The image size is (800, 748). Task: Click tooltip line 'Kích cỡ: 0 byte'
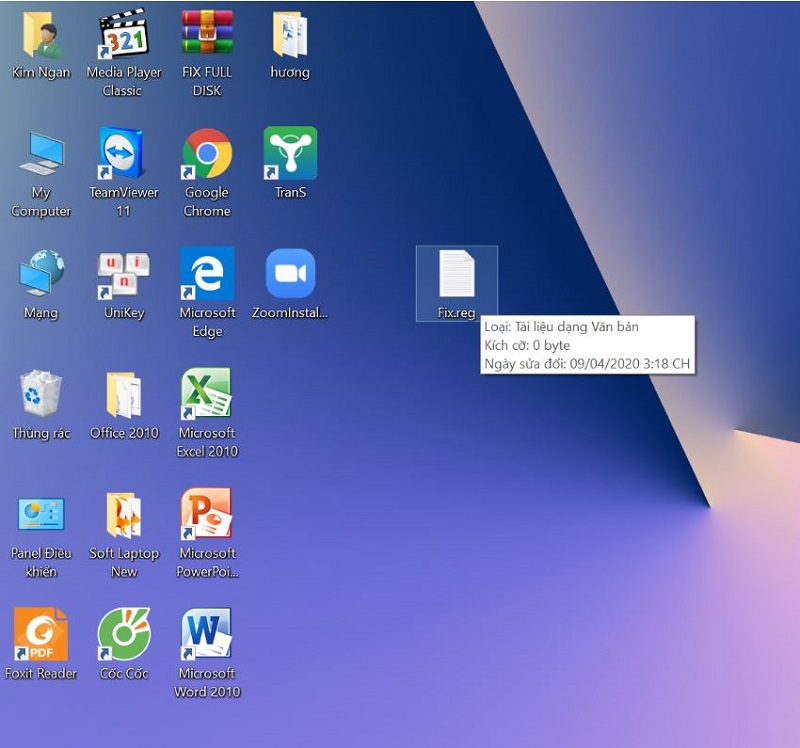pyautogui.click(x=527, y=345)
